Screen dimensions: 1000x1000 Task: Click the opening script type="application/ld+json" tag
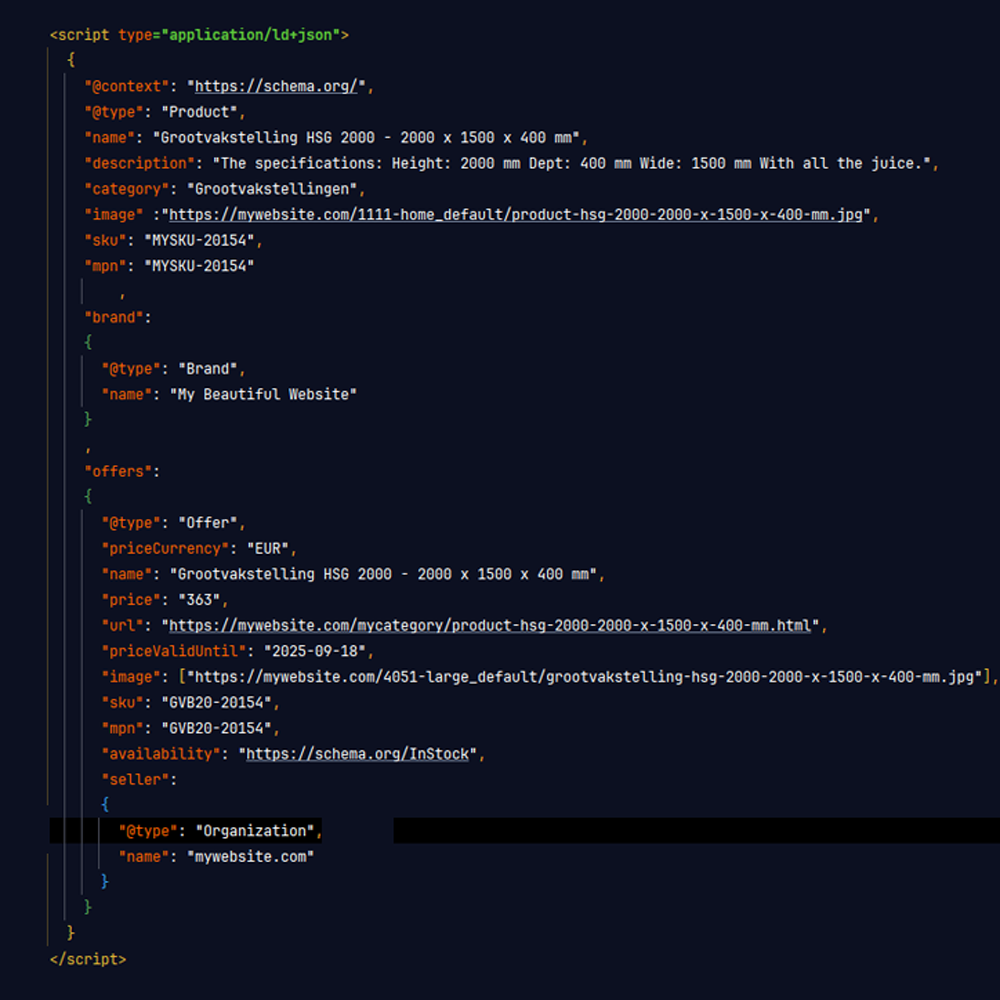[x=199, y=35]
